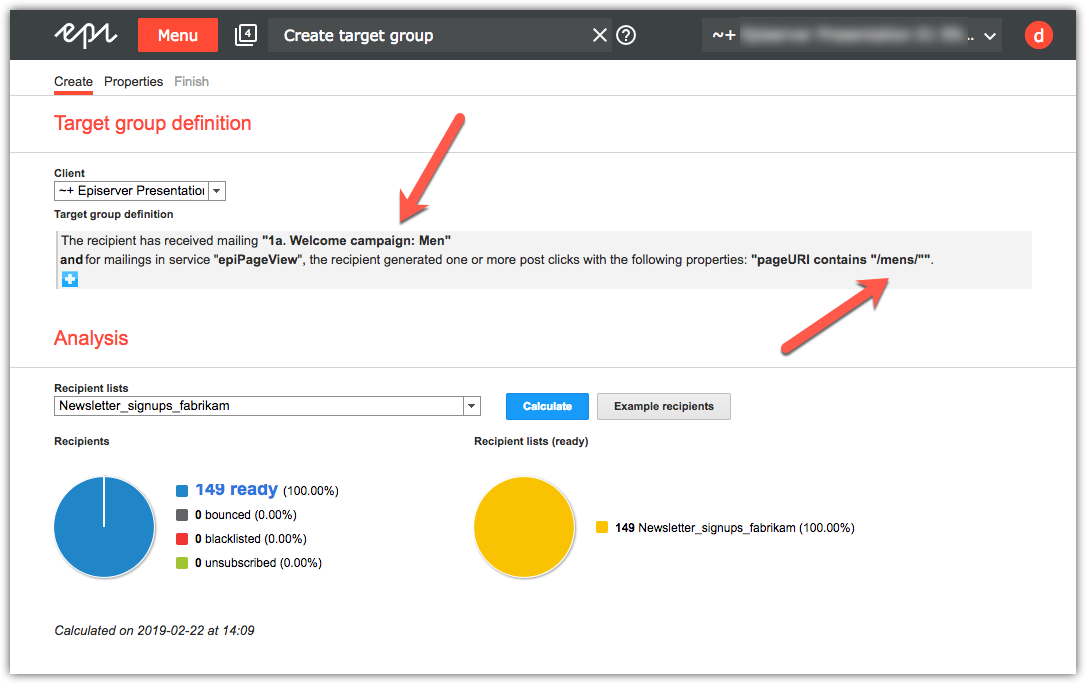The width and height of the screenshot is (1086, 684).
Task: Click the blue 'ready' legend swatch
Action: pos(182,491)
